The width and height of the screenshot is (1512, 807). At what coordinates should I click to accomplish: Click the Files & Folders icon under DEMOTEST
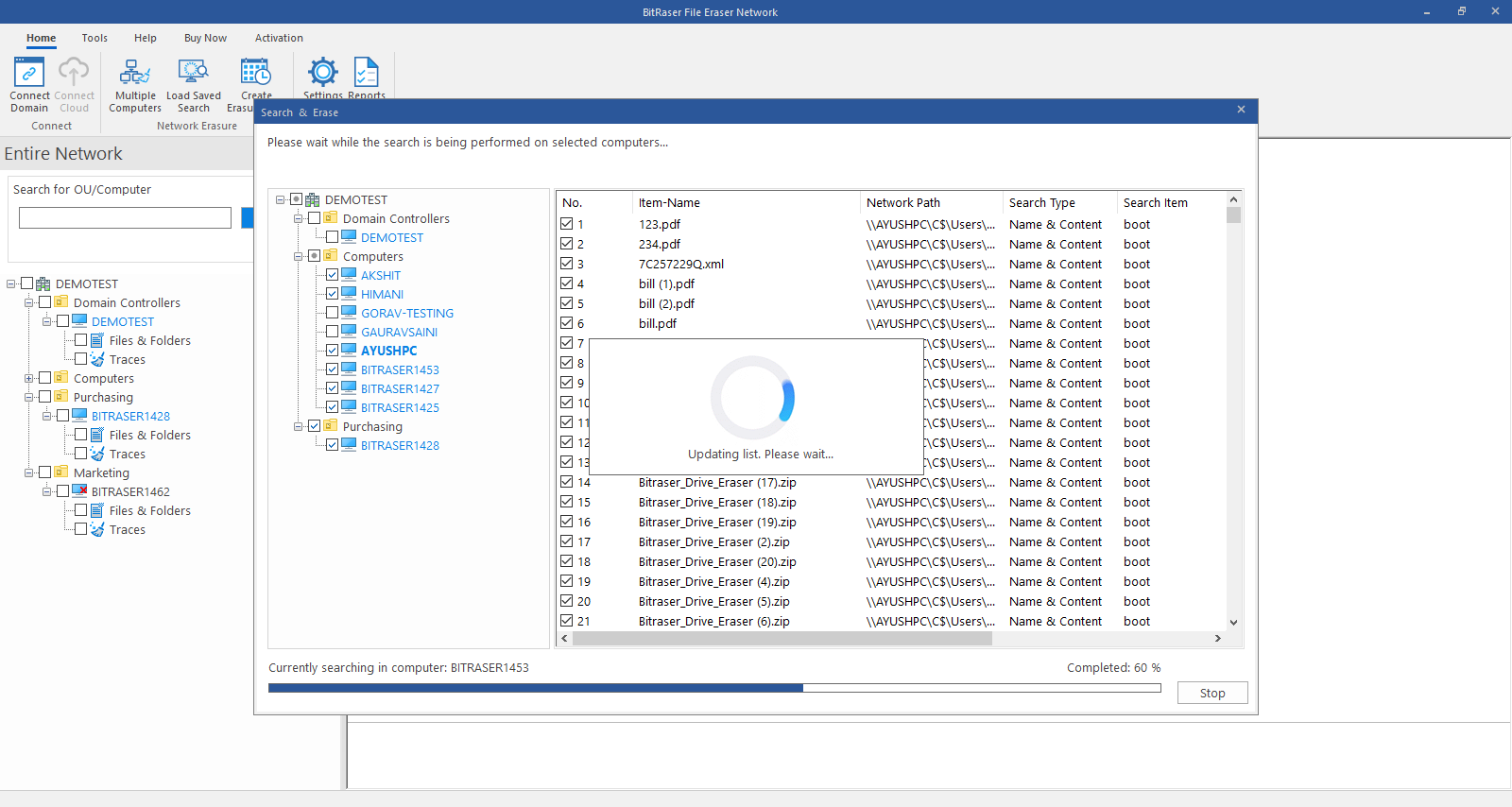(97, 340)
